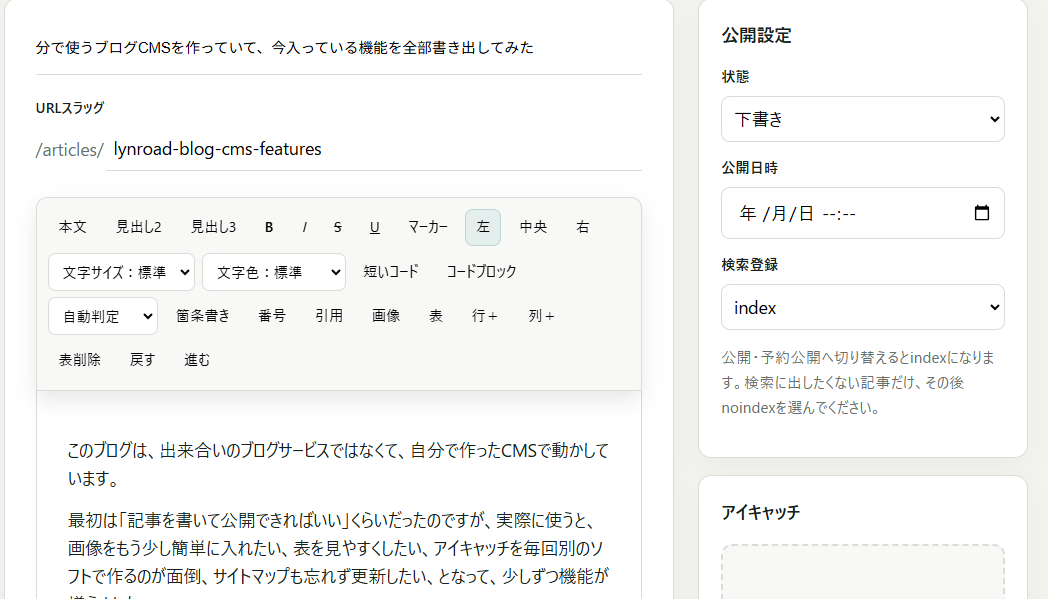
Task: Apply 見出し3 heading style
Action: (213, 227)
